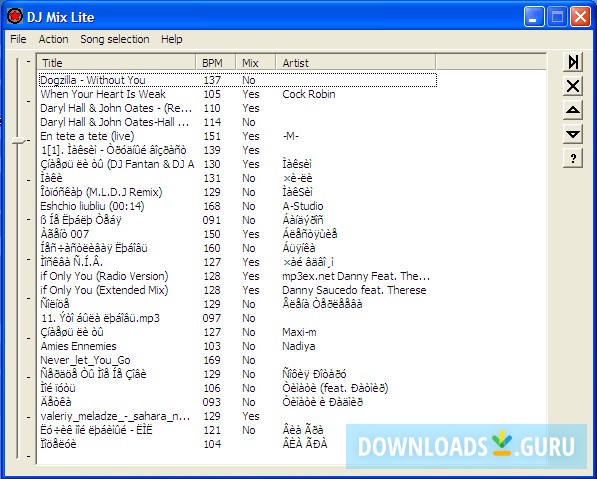Open the Action menu
The image size is (597, 479).
point(53,39)
